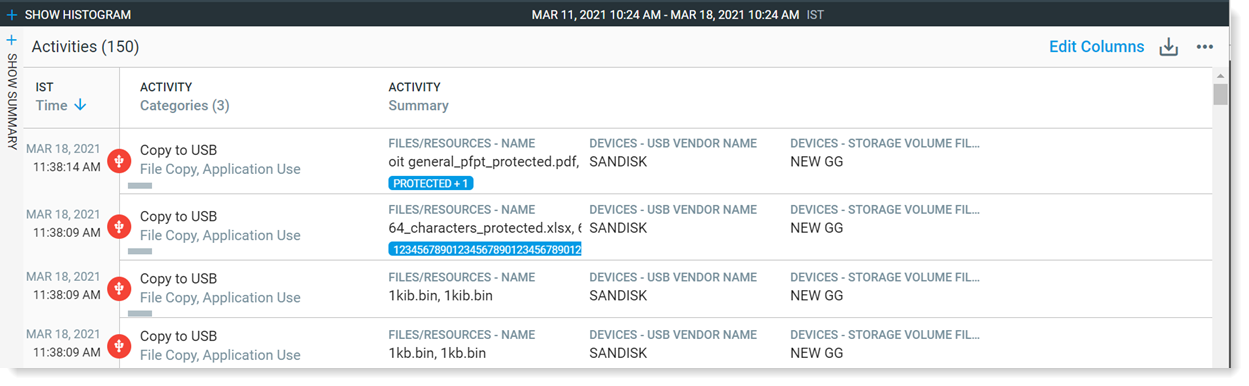Select file name oit general_pfpt_protected.pdf
This screenshot has width=1249, height=386.
(484, 161)
